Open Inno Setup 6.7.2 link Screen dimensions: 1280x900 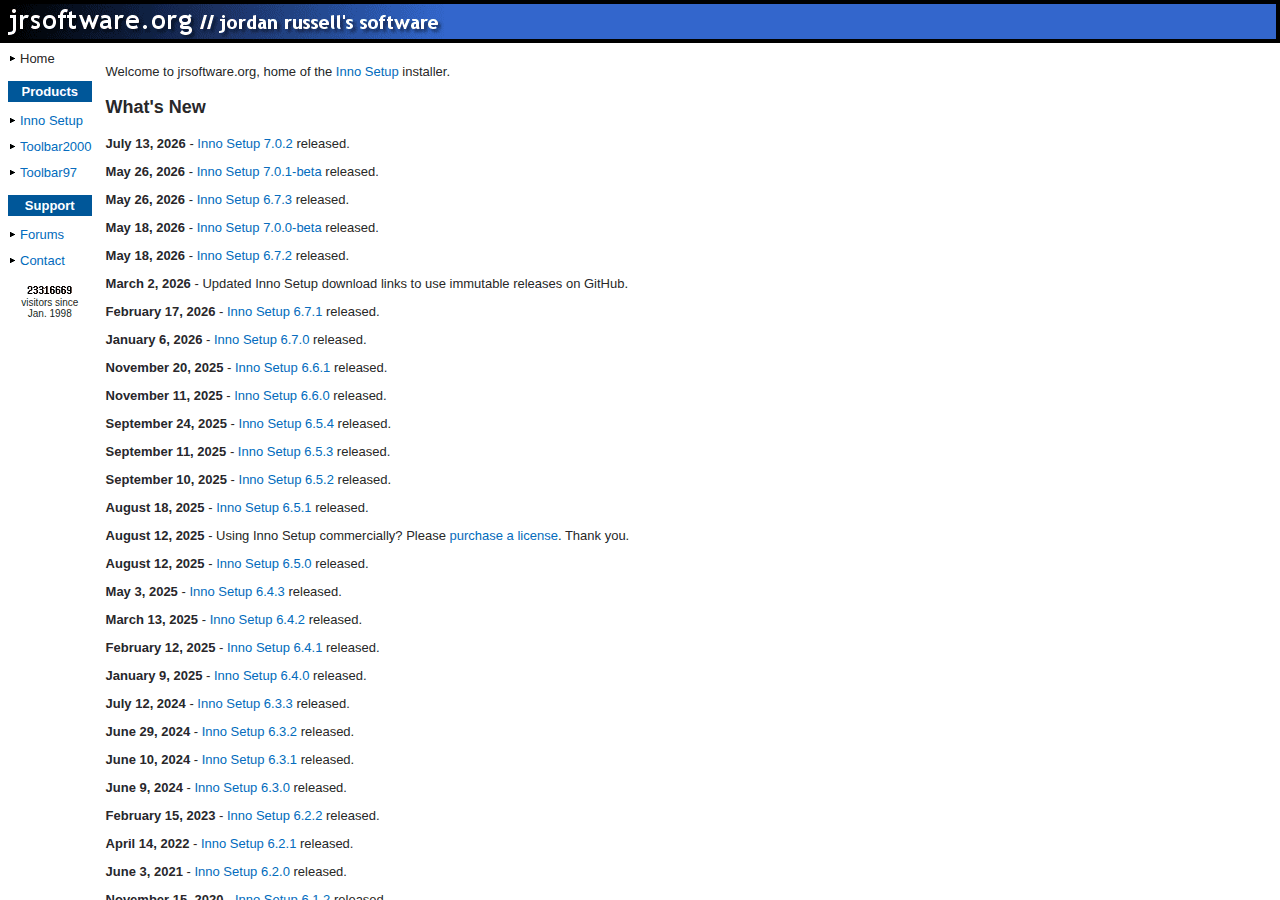(x=244, y=256)
